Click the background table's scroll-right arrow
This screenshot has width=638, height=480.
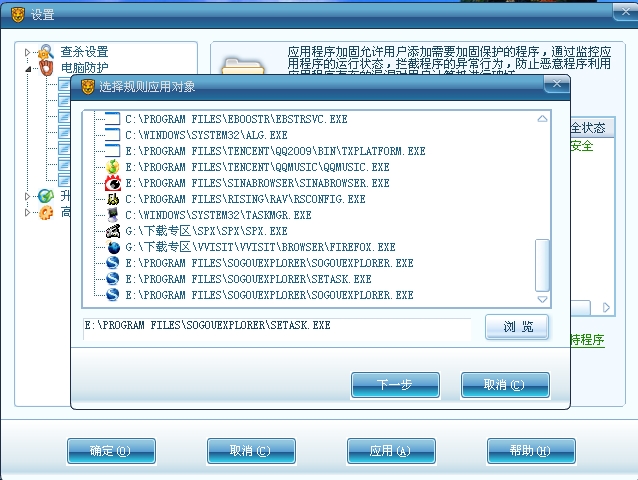click(606, 308)
